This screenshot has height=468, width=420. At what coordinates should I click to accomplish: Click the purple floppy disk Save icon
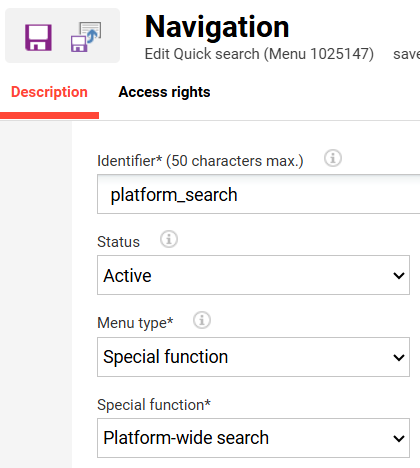[38, 37]
